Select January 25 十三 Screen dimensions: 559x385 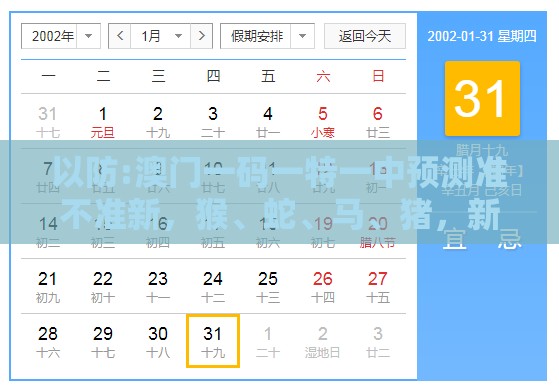[x=268, y=287]
